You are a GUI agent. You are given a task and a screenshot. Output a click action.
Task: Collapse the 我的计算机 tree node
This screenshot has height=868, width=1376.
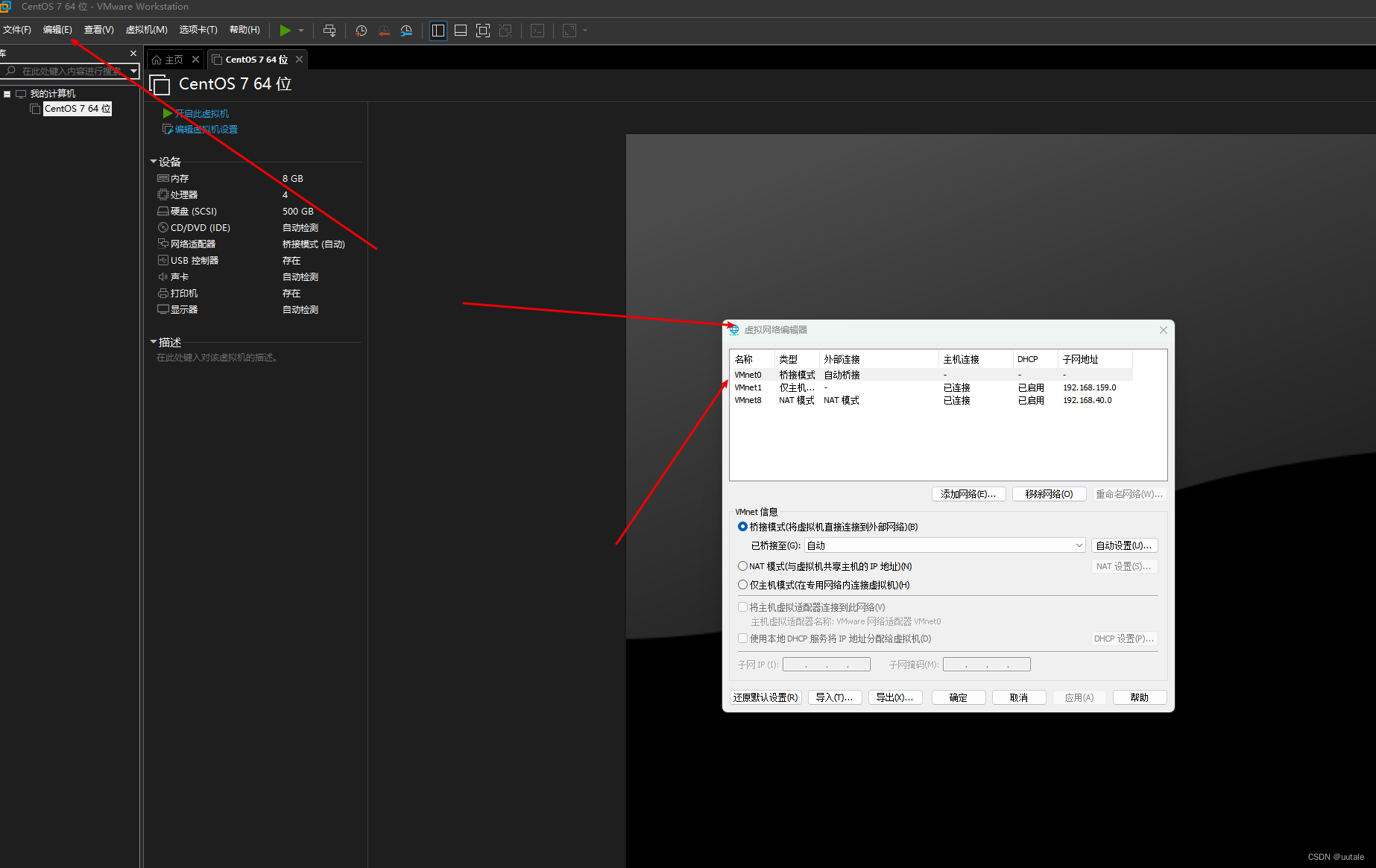7,94
